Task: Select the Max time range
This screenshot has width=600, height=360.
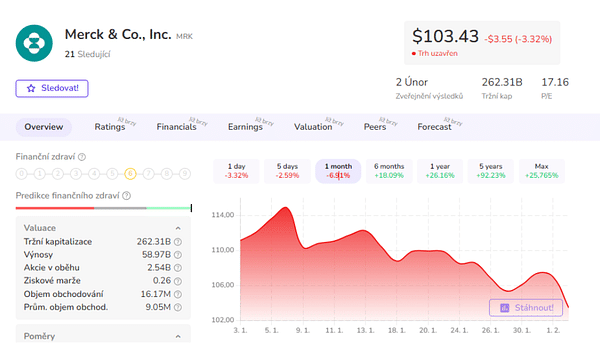Action: [x=542, y=171]
